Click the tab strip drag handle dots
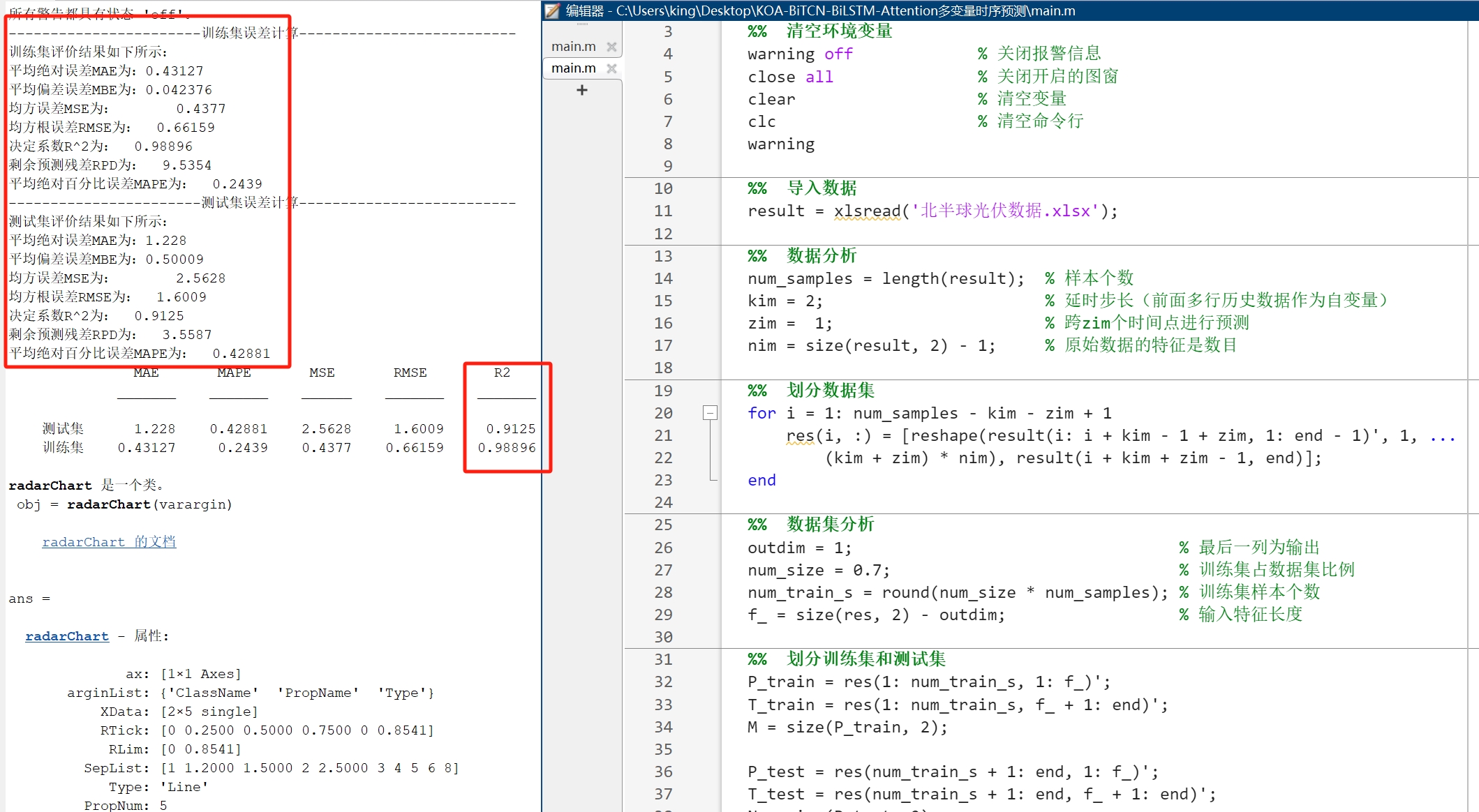The height and width of the screenshot is (812, 1479). click(581, 25)
